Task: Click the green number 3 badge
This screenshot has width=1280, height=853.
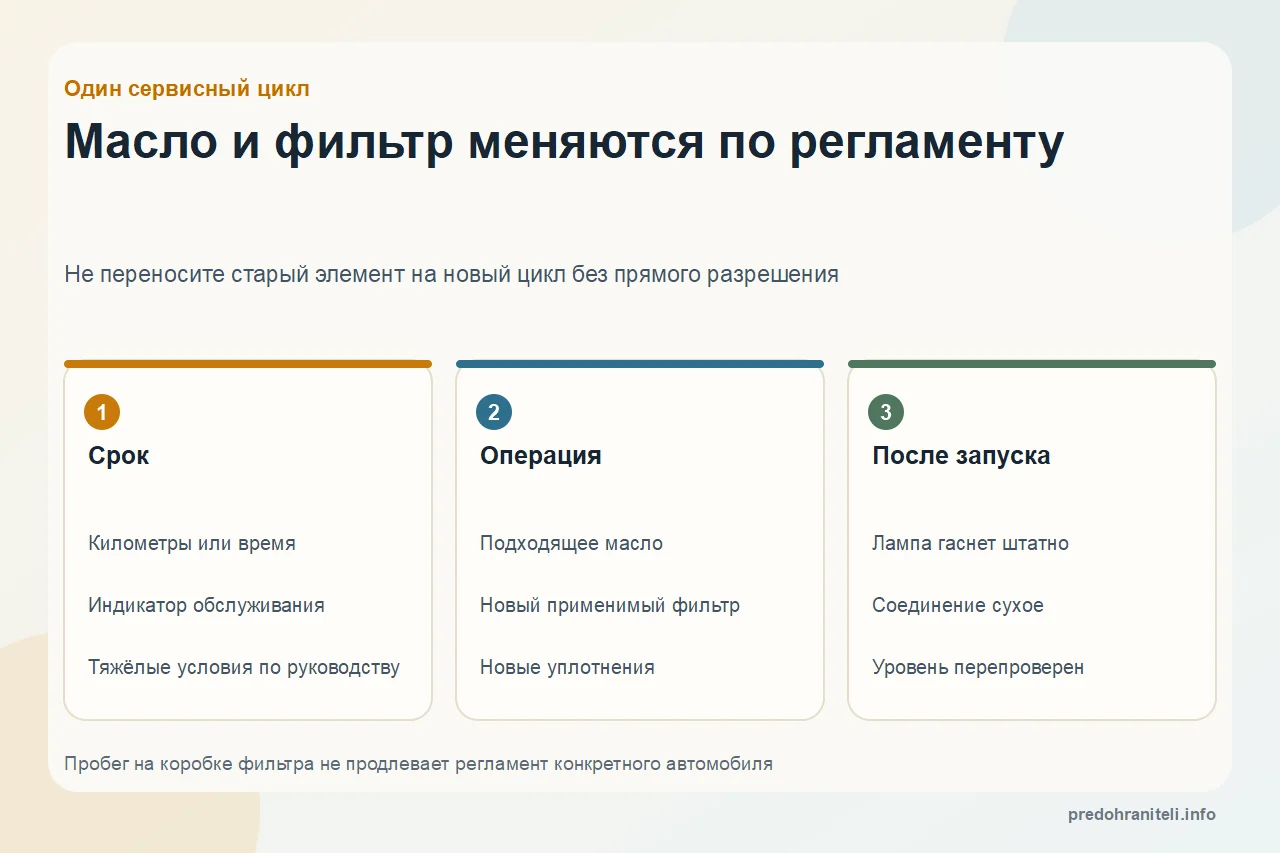Action: (886, 412)
